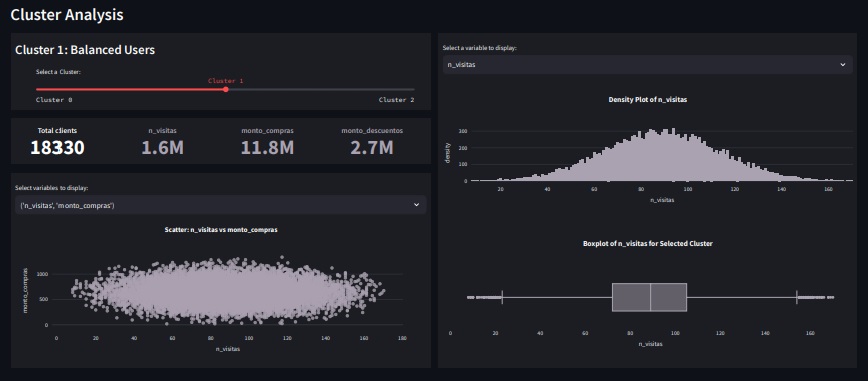Click the Density Plot of n_visitas title
The image size is (868, 381).
(x=648, y=100)
